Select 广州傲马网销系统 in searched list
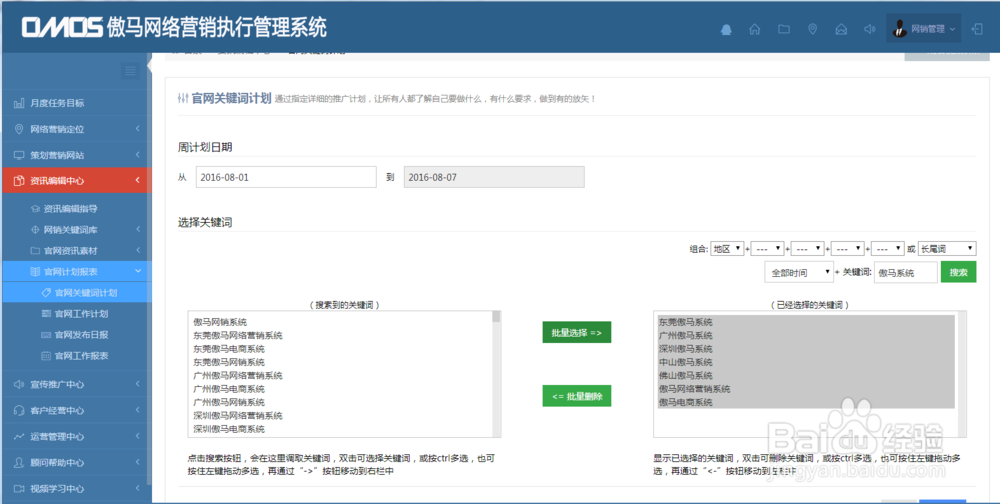Viewport: 1000px width, 504px height. pyautogui.click(x=229, y=403)
